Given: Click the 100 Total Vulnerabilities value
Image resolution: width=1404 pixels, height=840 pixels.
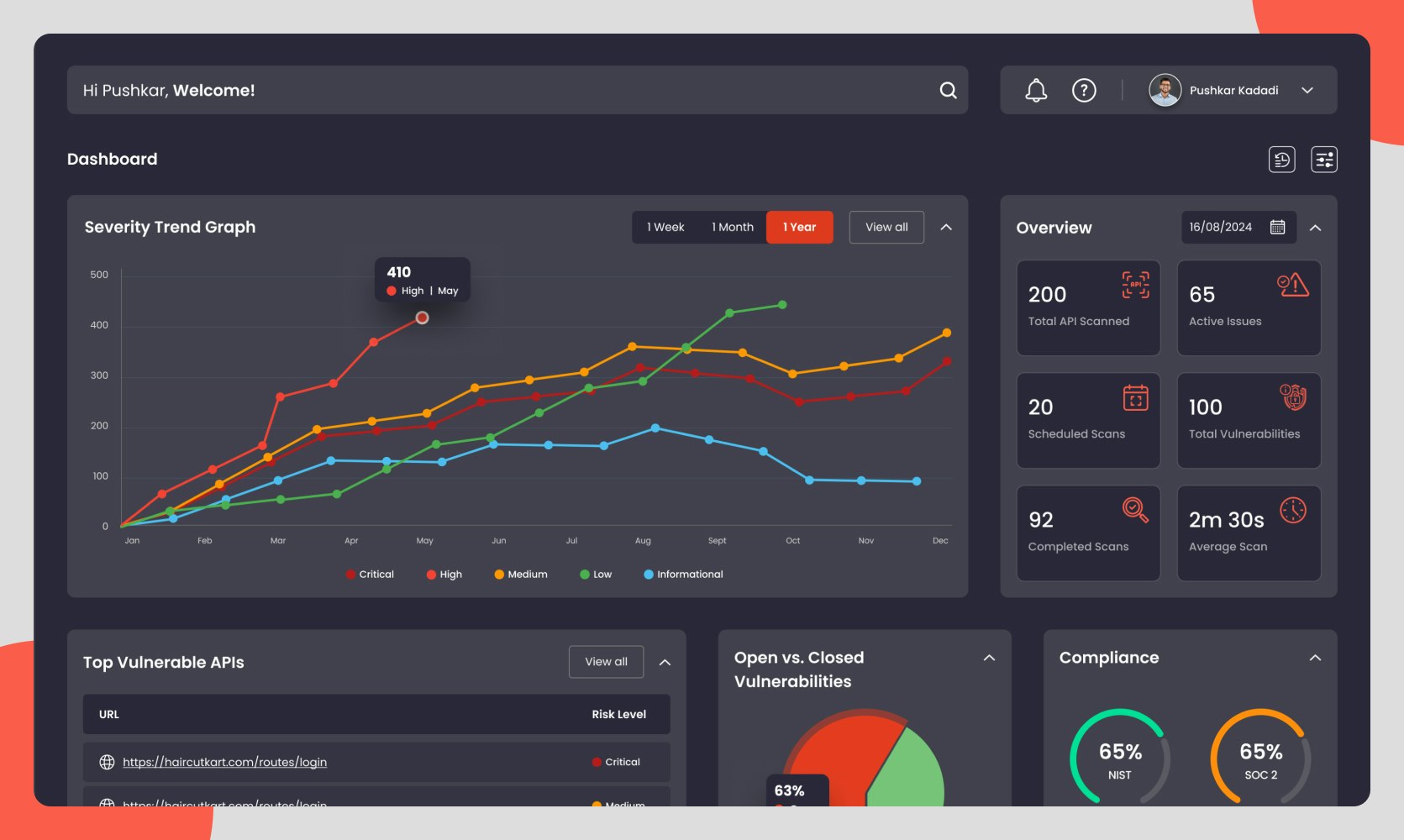Looking at the screenshot, I should (x=1205, y=407).
